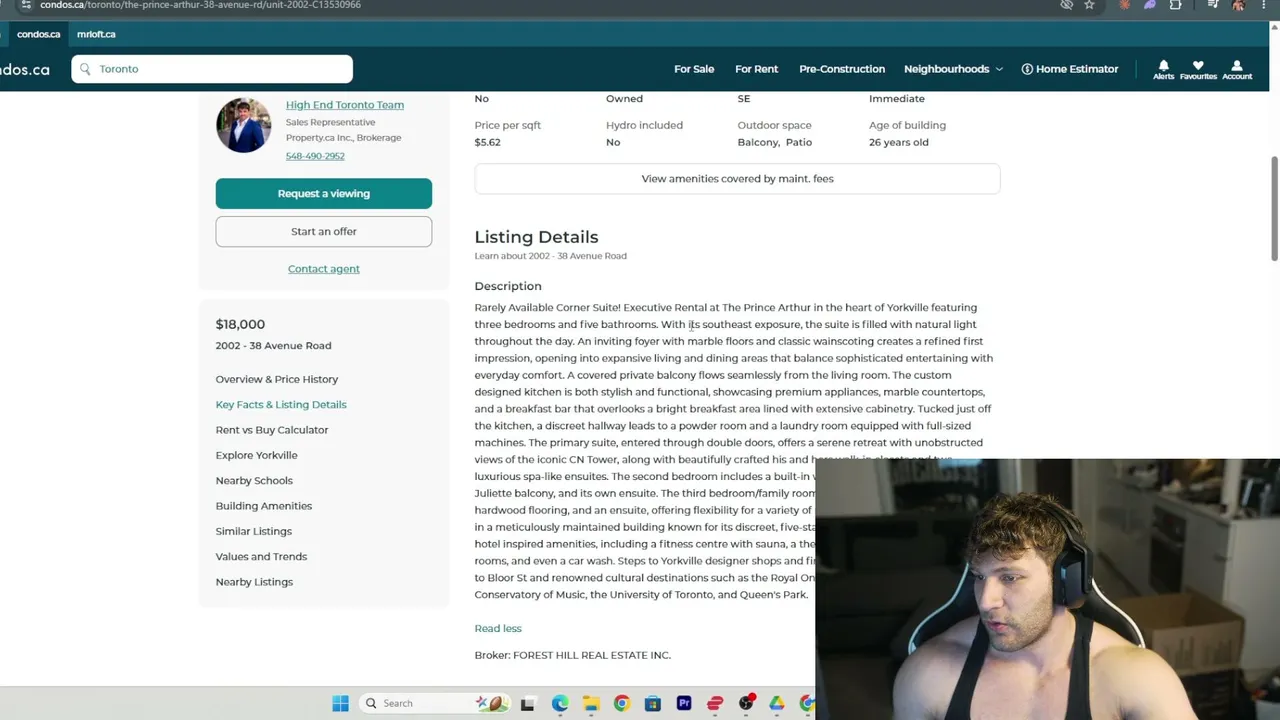Click the 'Balcony, Patio' outdoor space value
Image resolution: width=1280 pixels, height=720 pixels.
coord(775,142)
